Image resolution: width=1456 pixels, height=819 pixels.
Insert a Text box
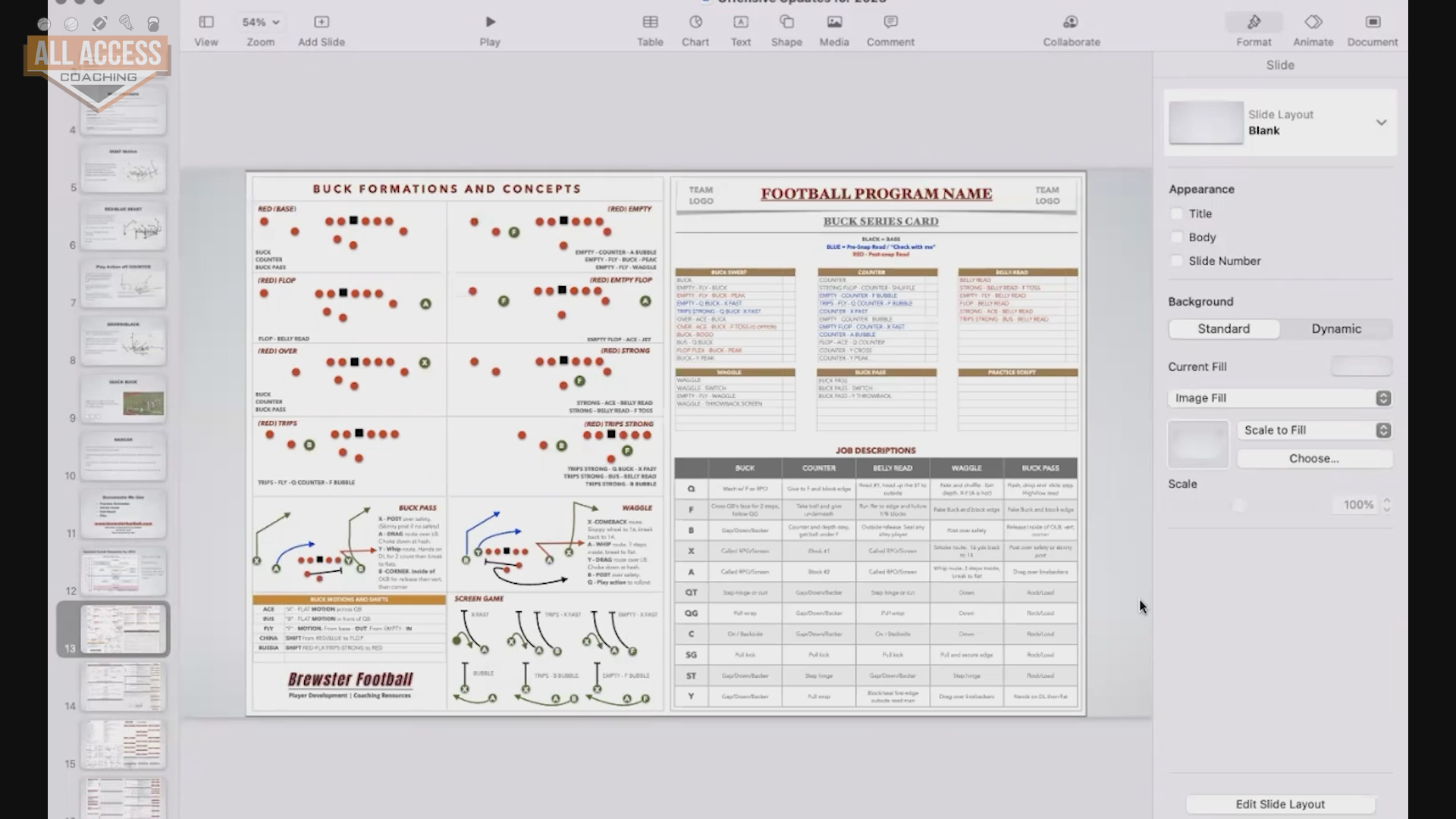(741, 31)
